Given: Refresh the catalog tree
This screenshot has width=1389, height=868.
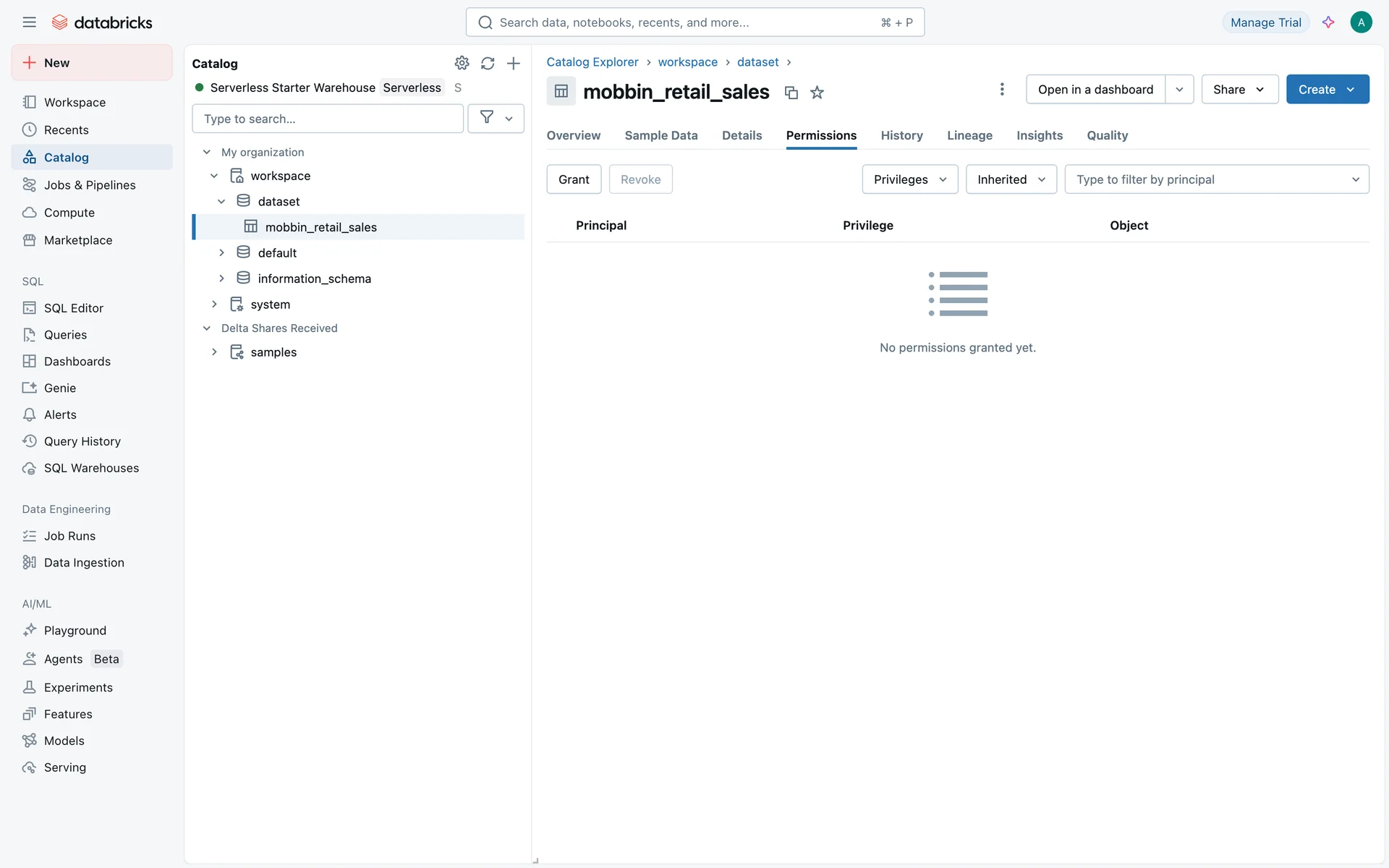Looking at the screenshot, I should 488,63.
